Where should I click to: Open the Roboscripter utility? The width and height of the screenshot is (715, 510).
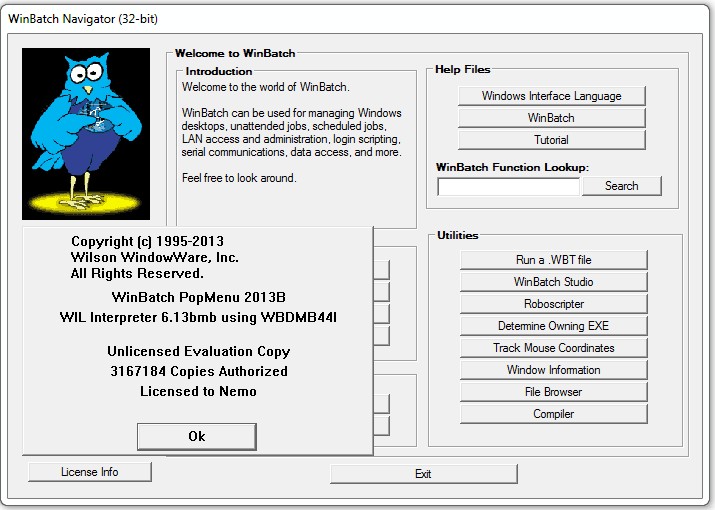(x=554, y=304)
